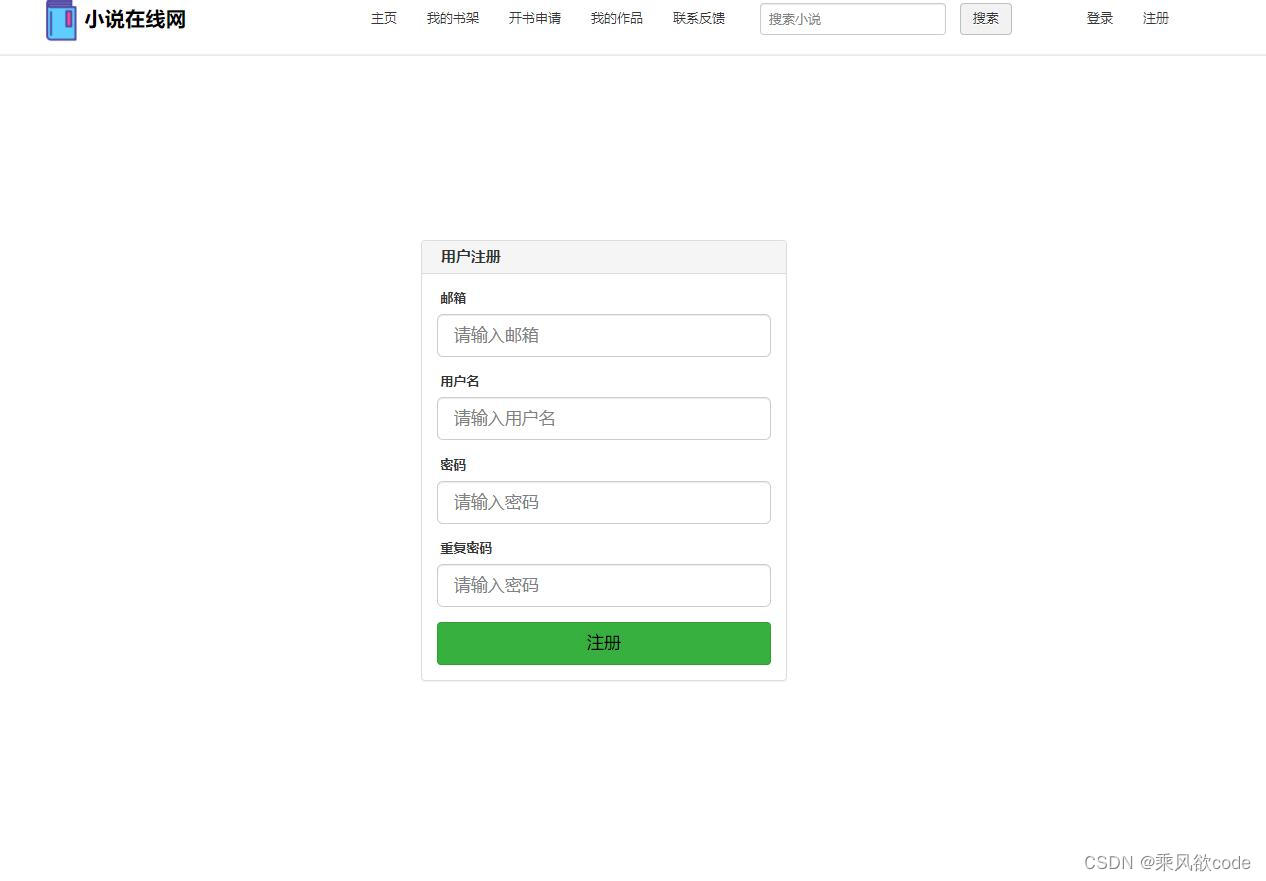Click the 搜索 search button
The height and width of the screenshot is (881, 1266).
985,18
